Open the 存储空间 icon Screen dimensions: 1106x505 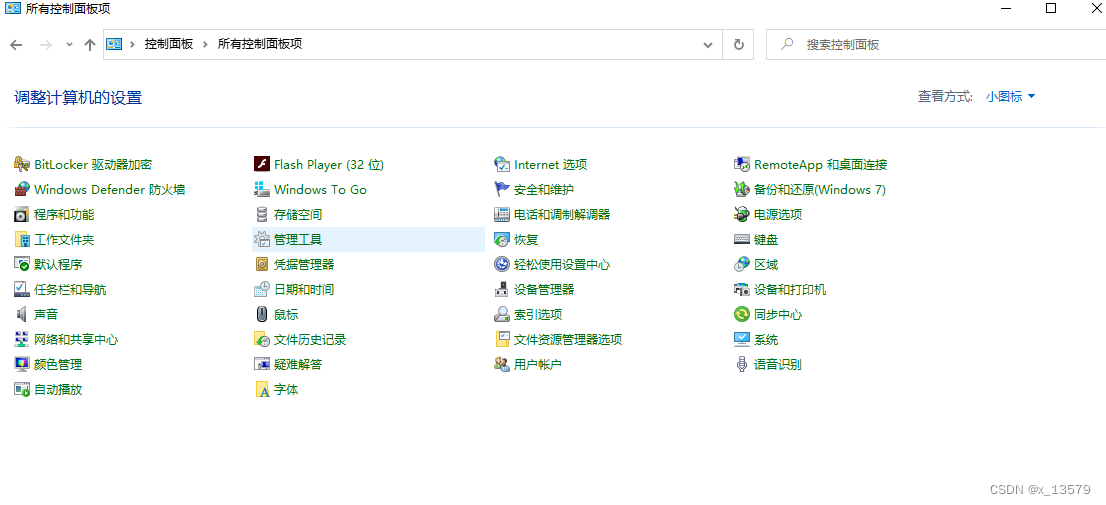262,214
